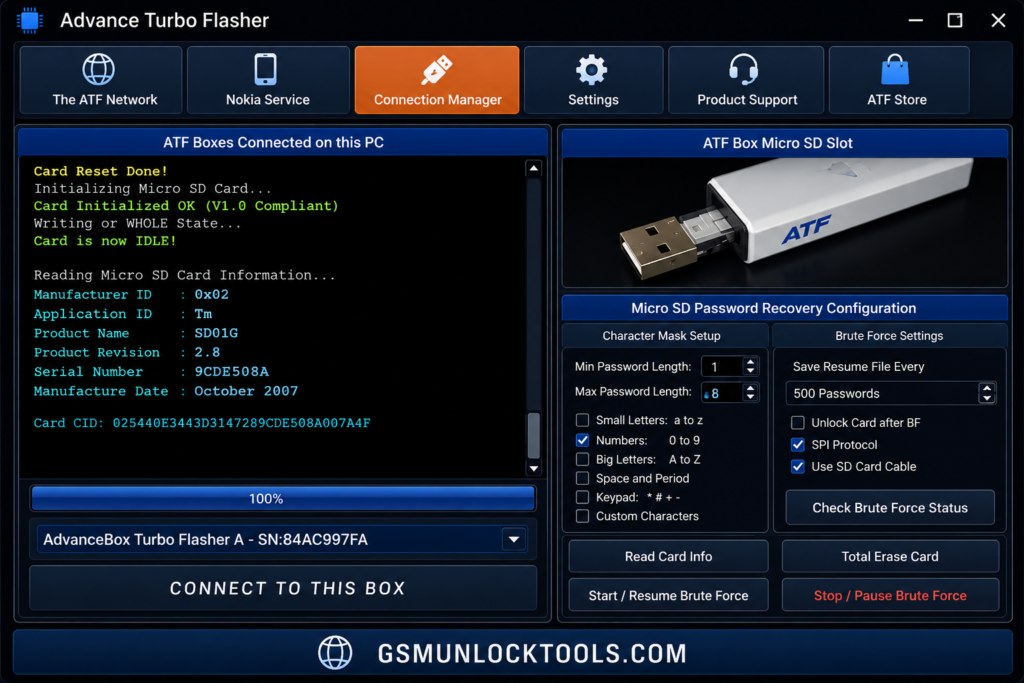Screen dimensions: 1024x683
Task: Enable Unlock Card after BF
Action: pyautogui.click(x=797, y=422)
